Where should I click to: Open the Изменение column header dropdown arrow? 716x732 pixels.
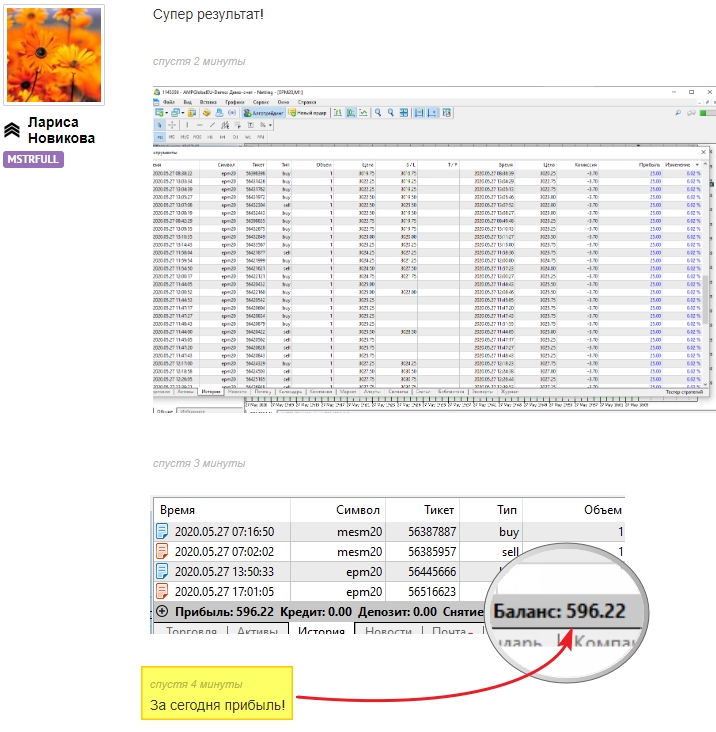click(697, 165)
